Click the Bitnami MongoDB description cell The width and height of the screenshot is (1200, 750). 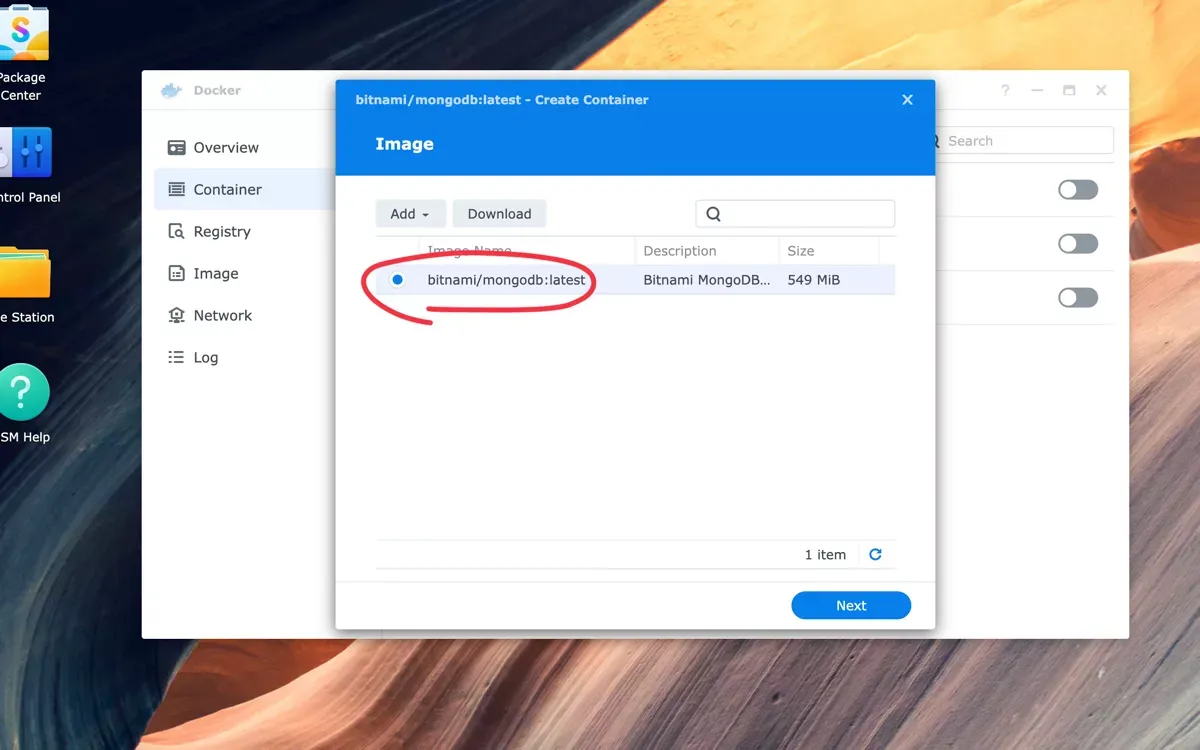(x=707, y=280)
